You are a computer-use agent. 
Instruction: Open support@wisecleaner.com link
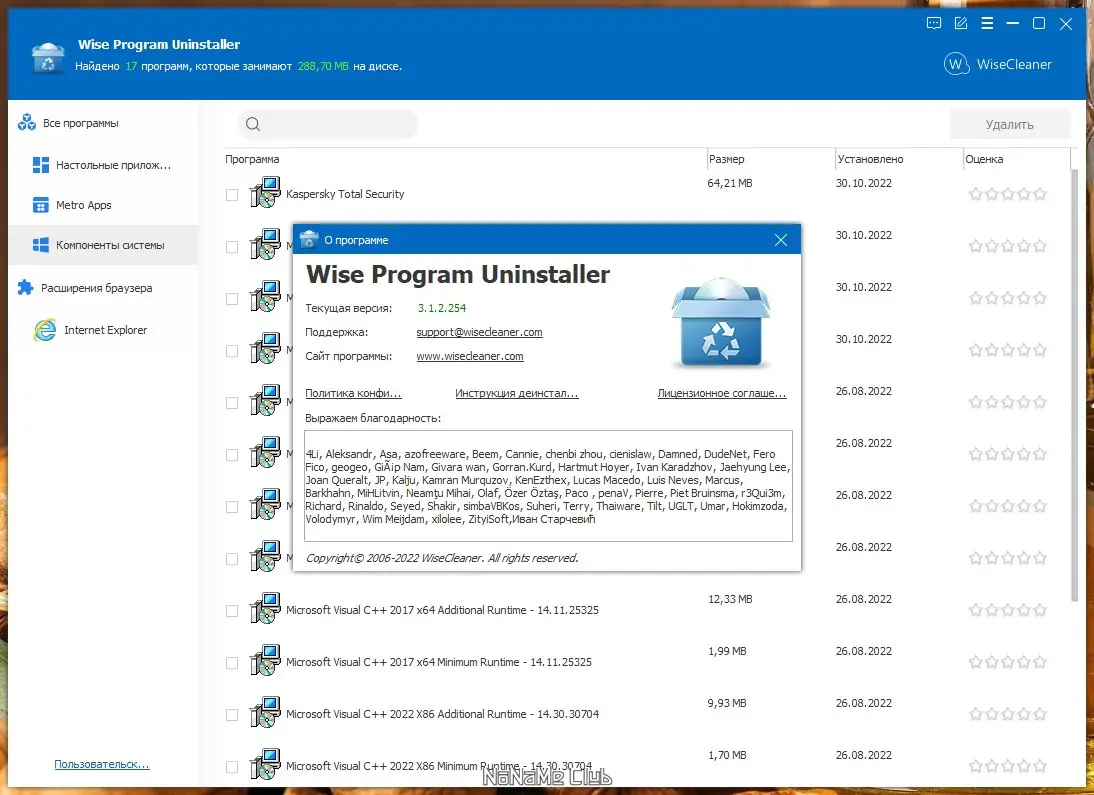(x=479, y=332)
